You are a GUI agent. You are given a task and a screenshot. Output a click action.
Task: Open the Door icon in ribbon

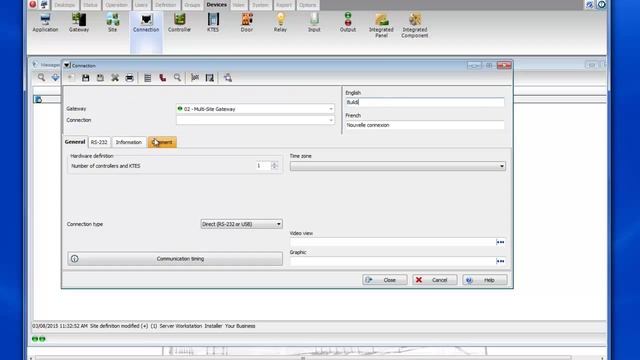pos(247,23)
